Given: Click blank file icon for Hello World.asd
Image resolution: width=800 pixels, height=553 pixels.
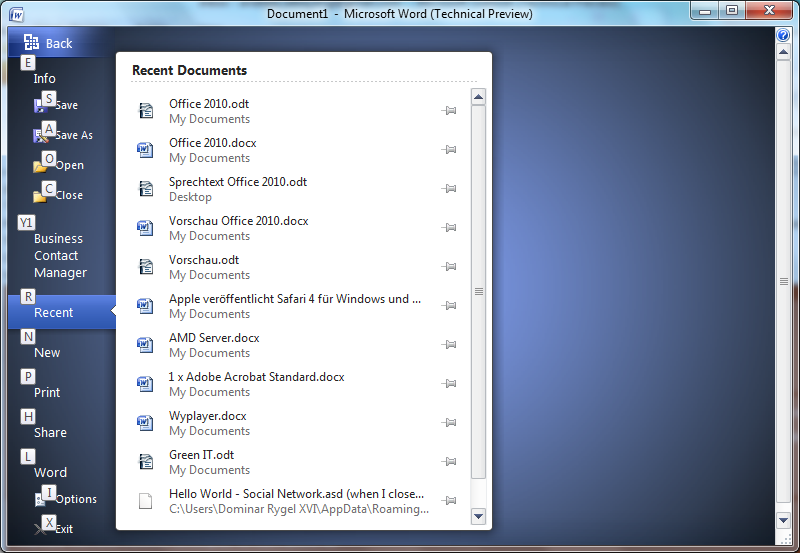Looking at the screenshot, I should pyautogui.click(x=146, y=501).
